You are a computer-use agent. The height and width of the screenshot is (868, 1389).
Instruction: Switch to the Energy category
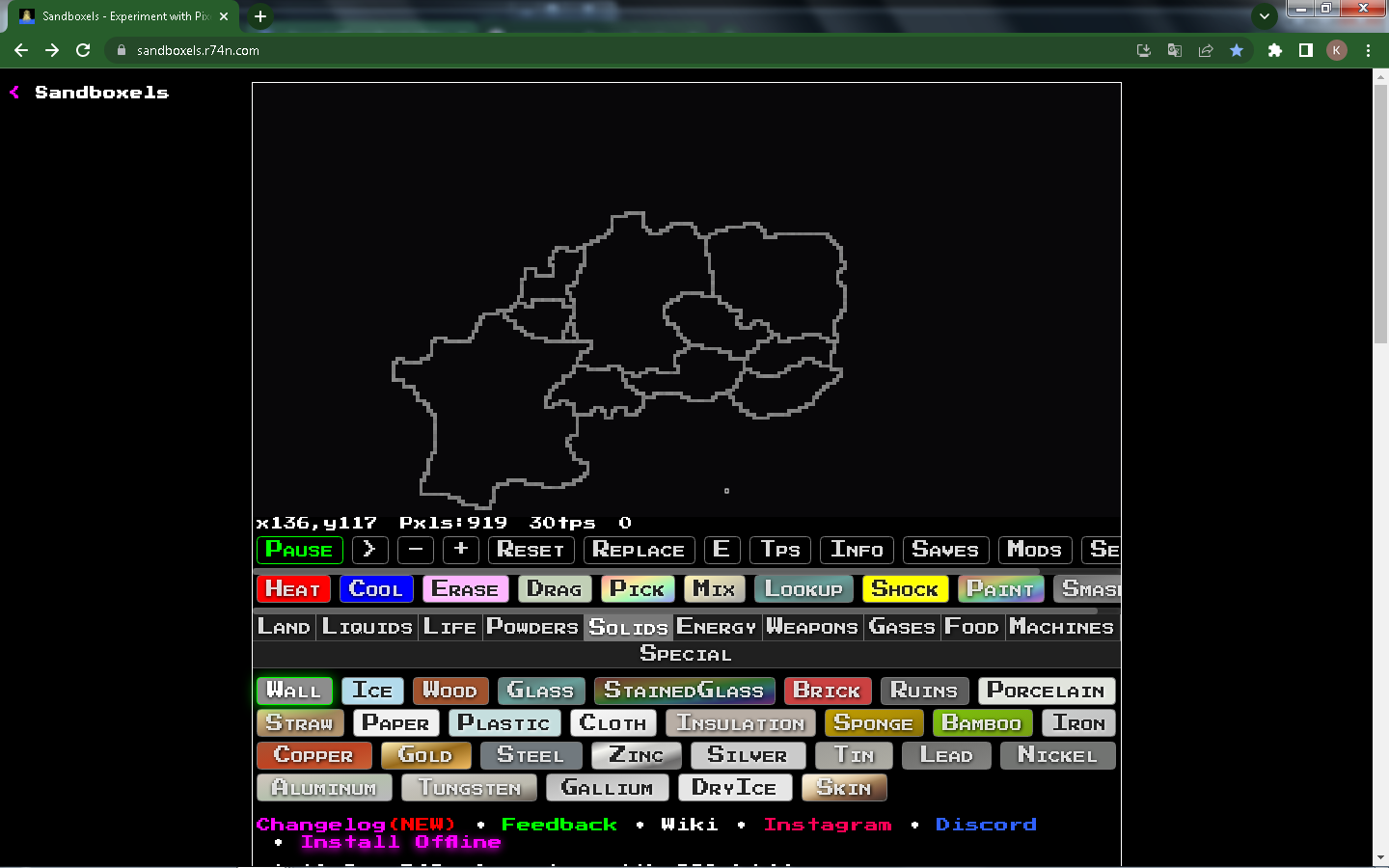717,627
